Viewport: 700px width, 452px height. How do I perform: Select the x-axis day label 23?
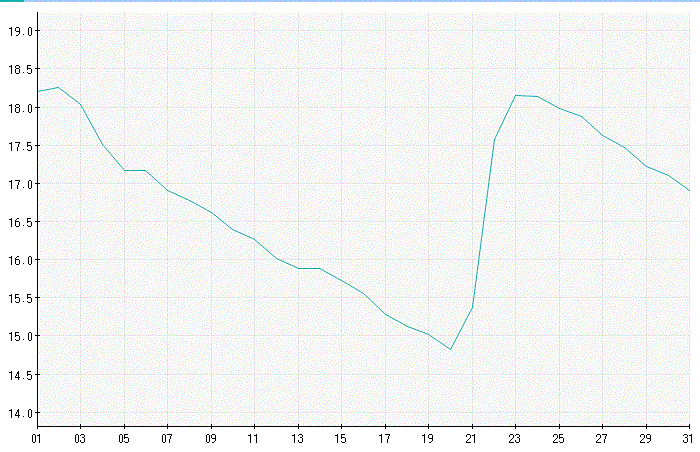coord(515,439)
